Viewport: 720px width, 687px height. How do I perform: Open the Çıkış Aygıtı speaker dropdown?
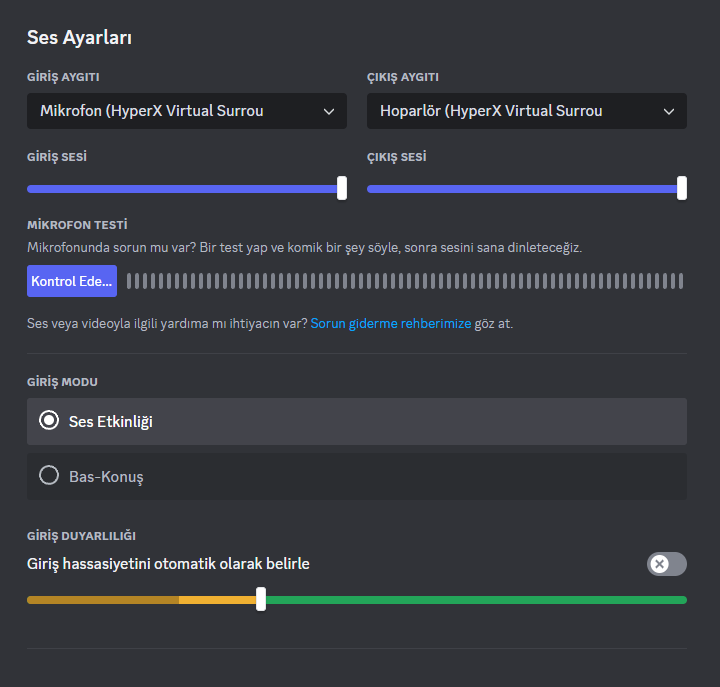tap(526, 111)
